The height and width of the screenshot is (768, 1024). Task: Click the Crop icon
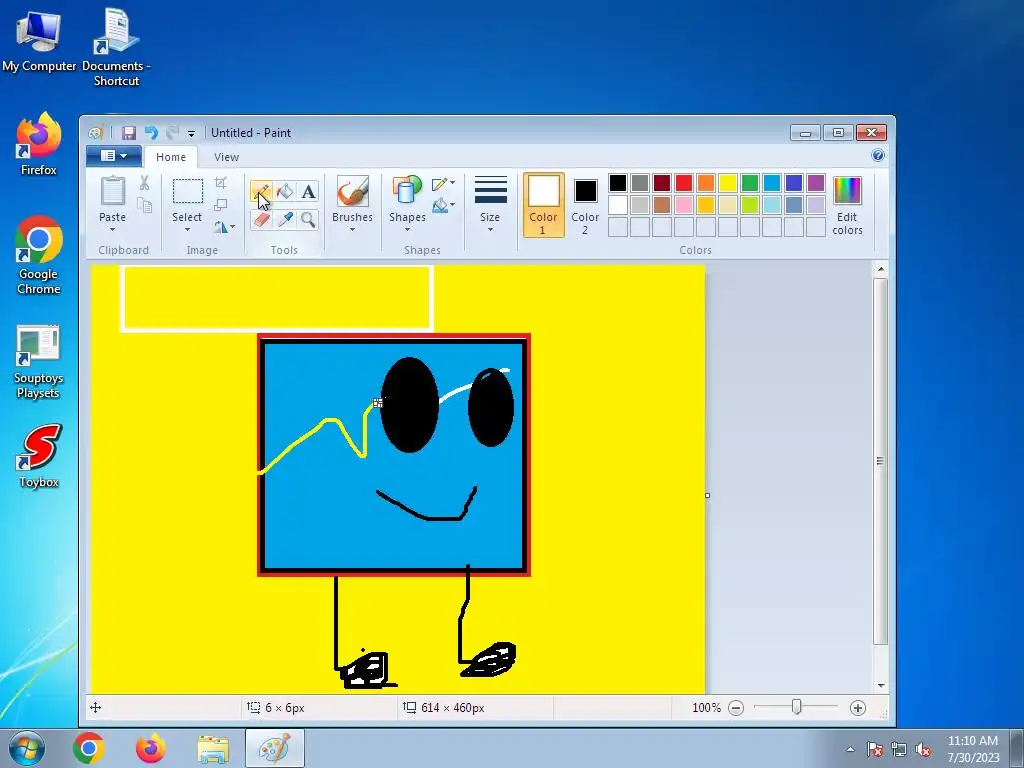(x=221, y=183)
